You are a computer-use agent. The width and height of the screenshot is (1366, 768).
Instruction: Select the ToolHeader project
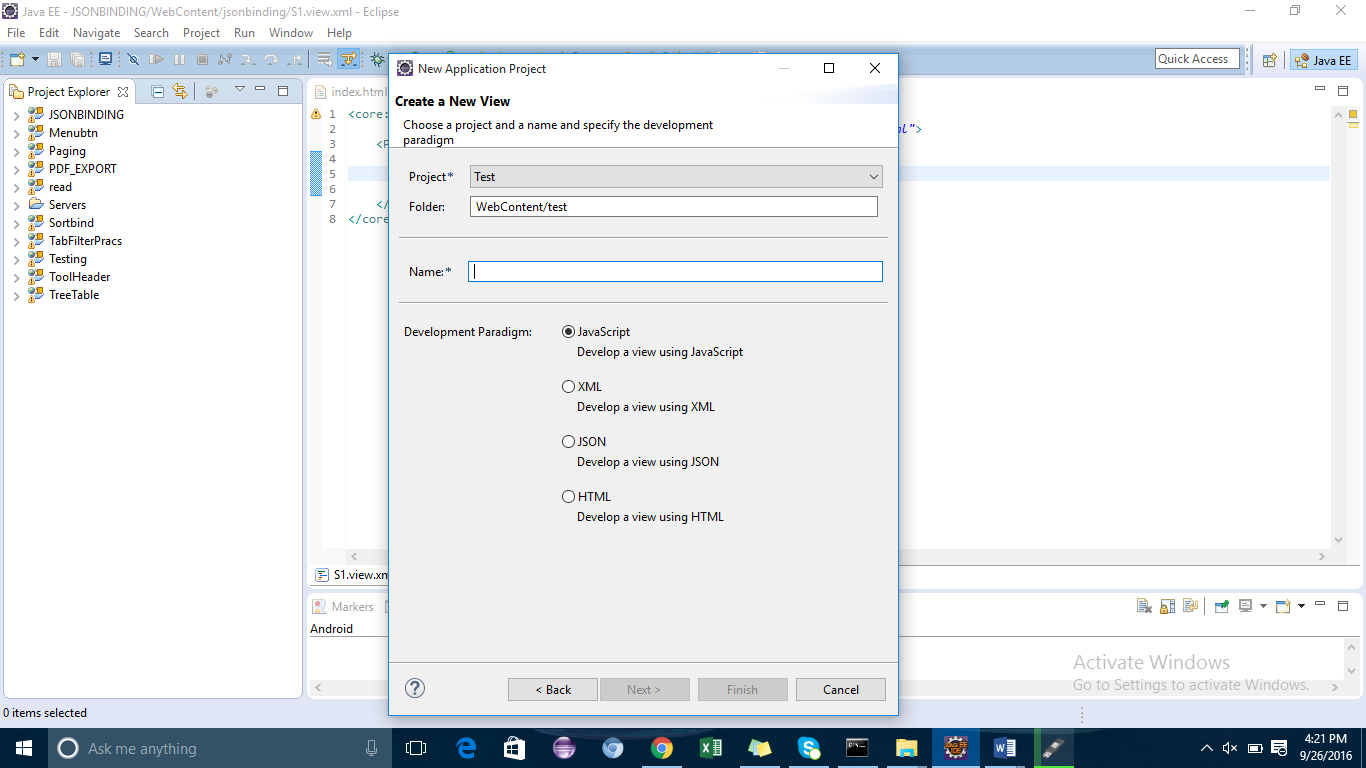pos(79,277)
